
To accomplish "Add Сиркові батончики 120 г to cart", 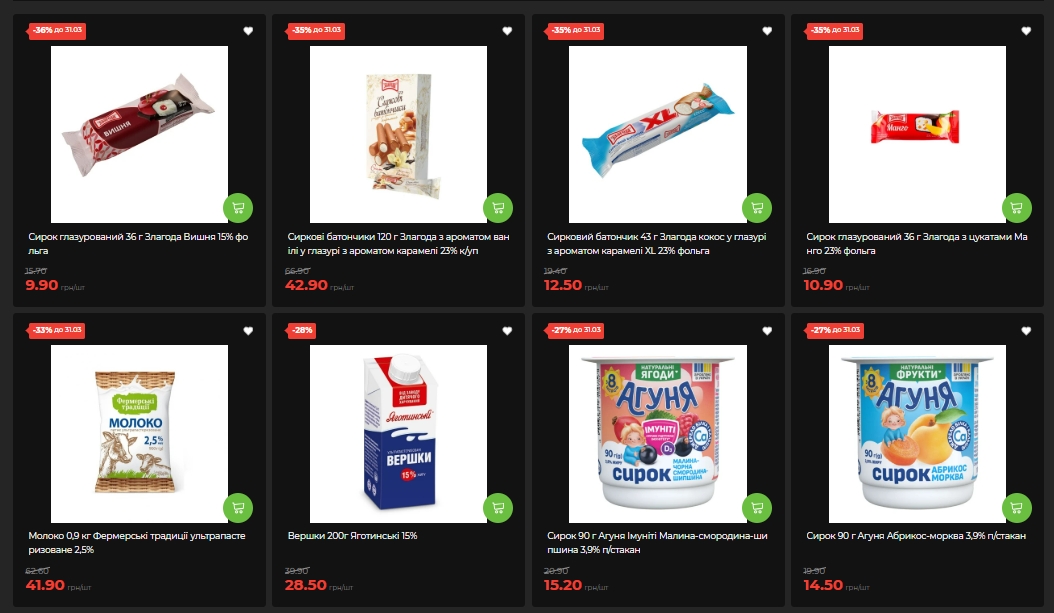I will tap(497, 208).
